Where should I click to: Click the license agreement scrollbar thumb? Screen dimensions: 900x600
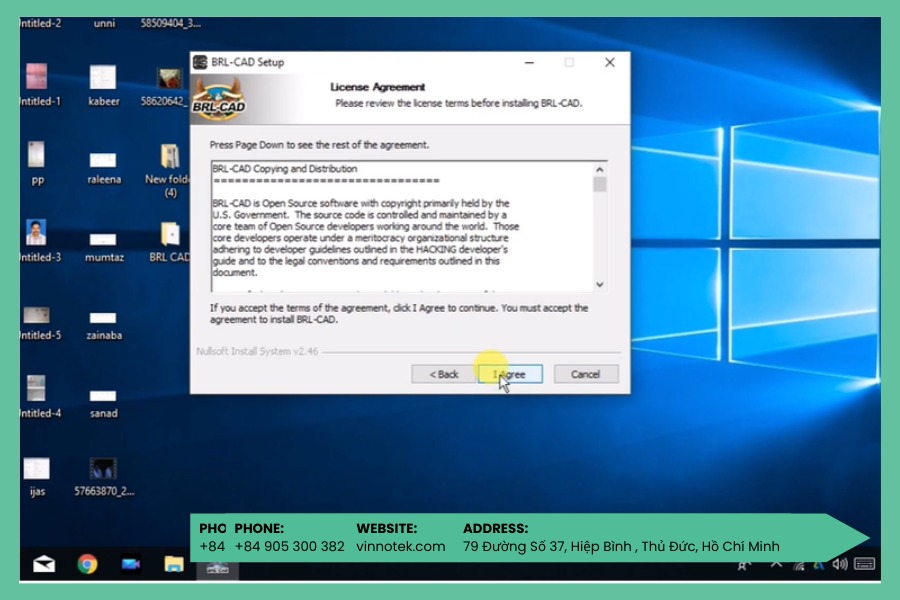[600, 184]
